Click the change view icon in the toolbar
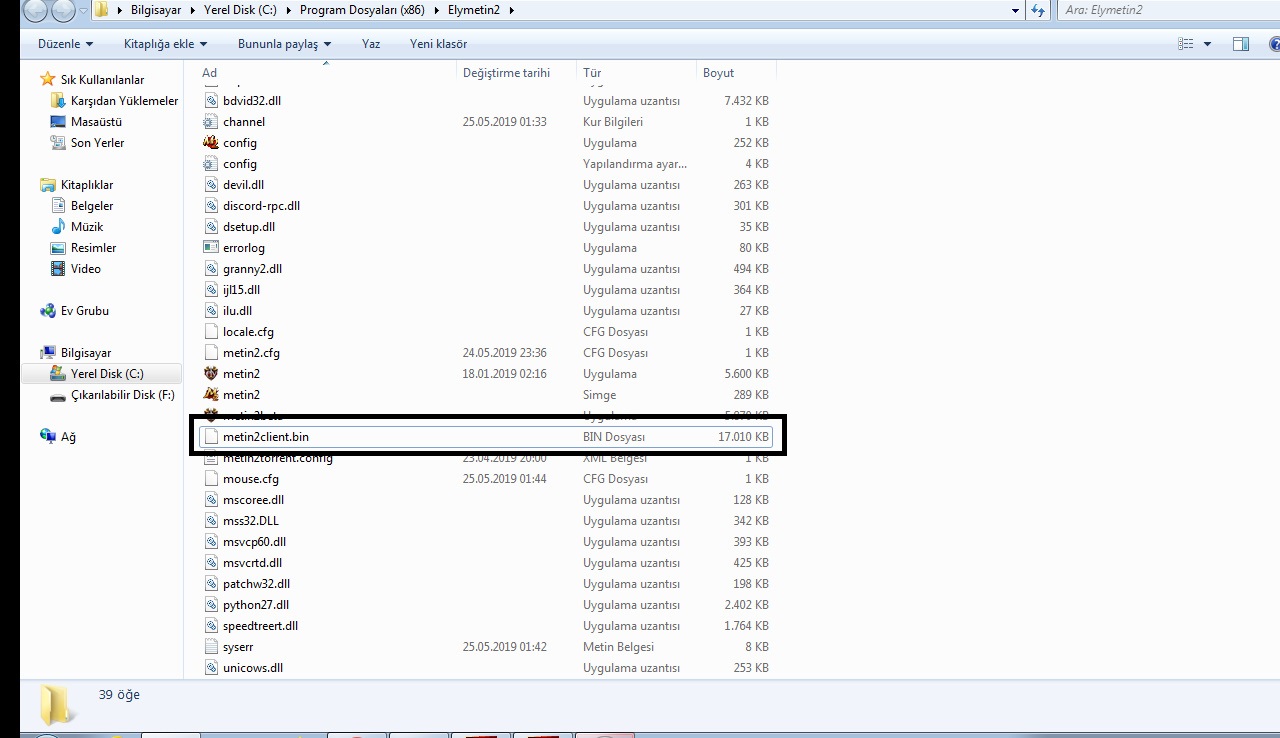 pos(1186,44)
